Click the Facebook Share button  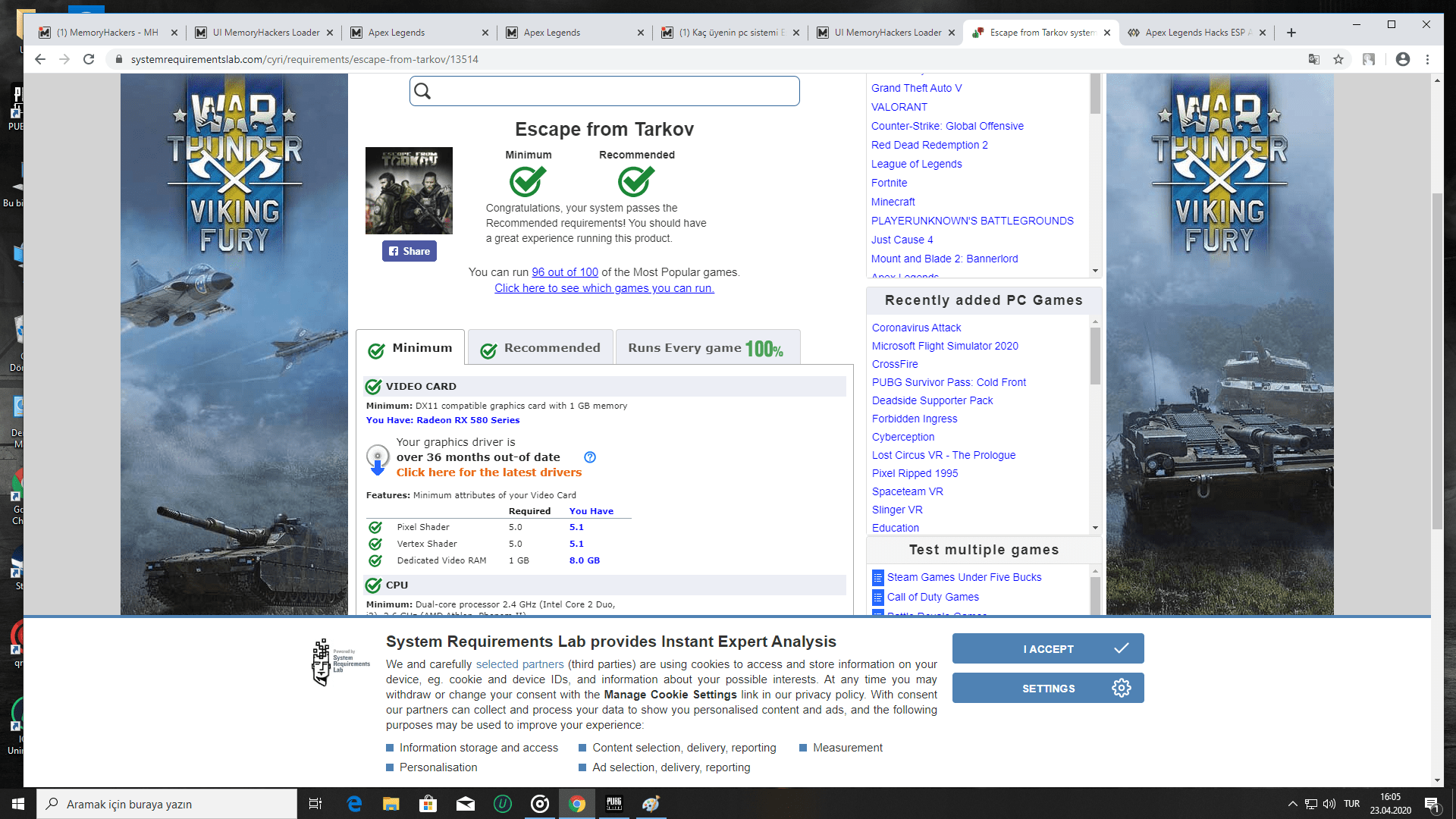coord(409,251)
